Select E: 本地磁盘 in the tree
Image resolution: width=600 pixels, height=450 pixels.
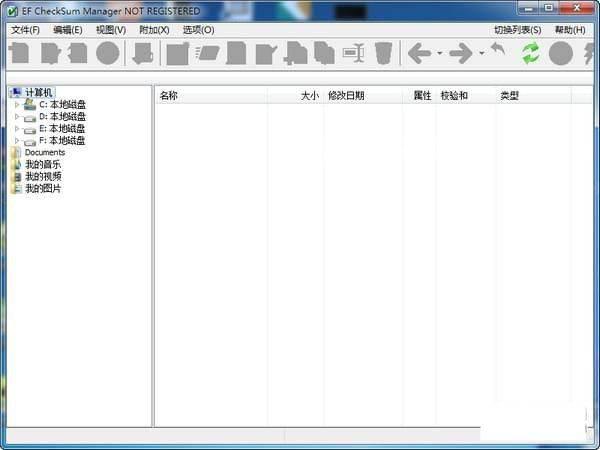click(62, 129)
